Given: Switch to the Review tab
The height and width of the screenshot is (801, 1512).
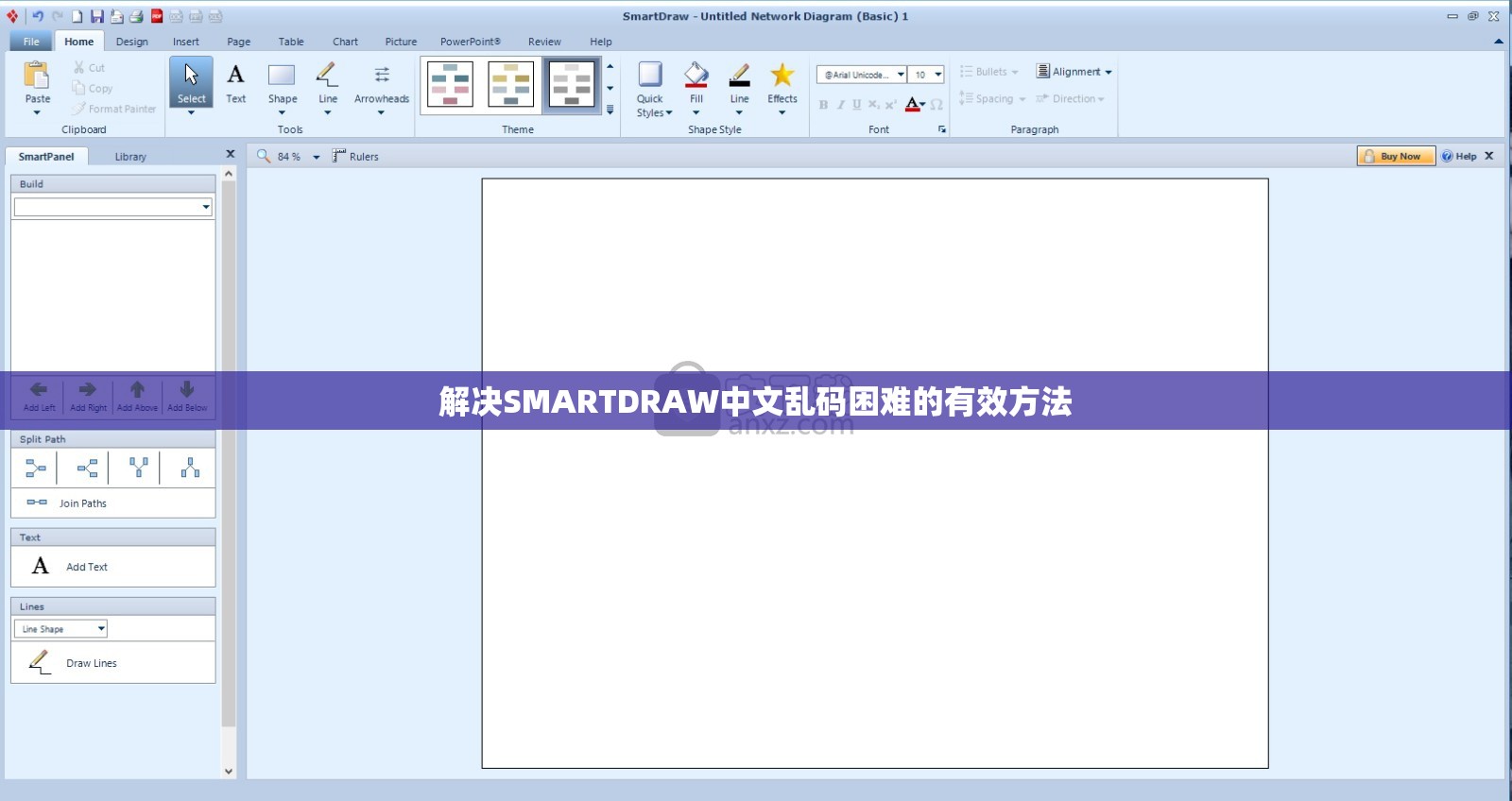Looking at the screenshot, I should click(x=544, y=42).
